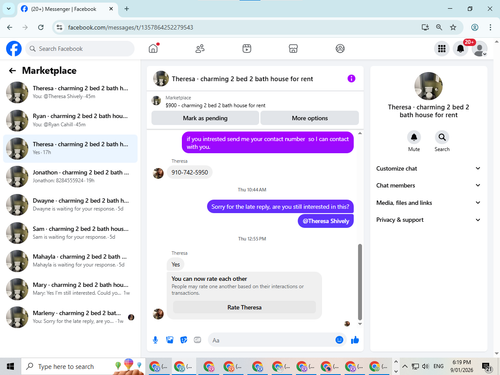Expand Privacy & support section
The height and width of the screenshot is (375, 500).
tap(429, 220)
